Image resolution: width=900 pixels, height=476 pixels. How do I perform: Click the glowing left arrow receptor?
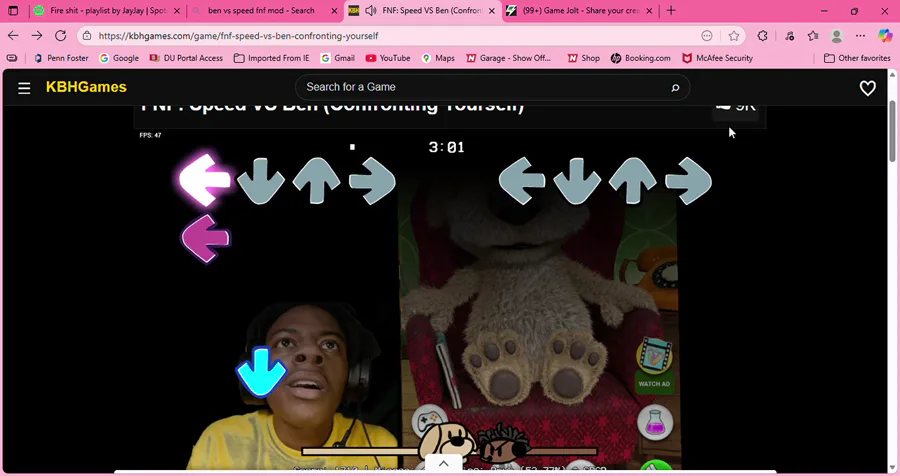205,180
